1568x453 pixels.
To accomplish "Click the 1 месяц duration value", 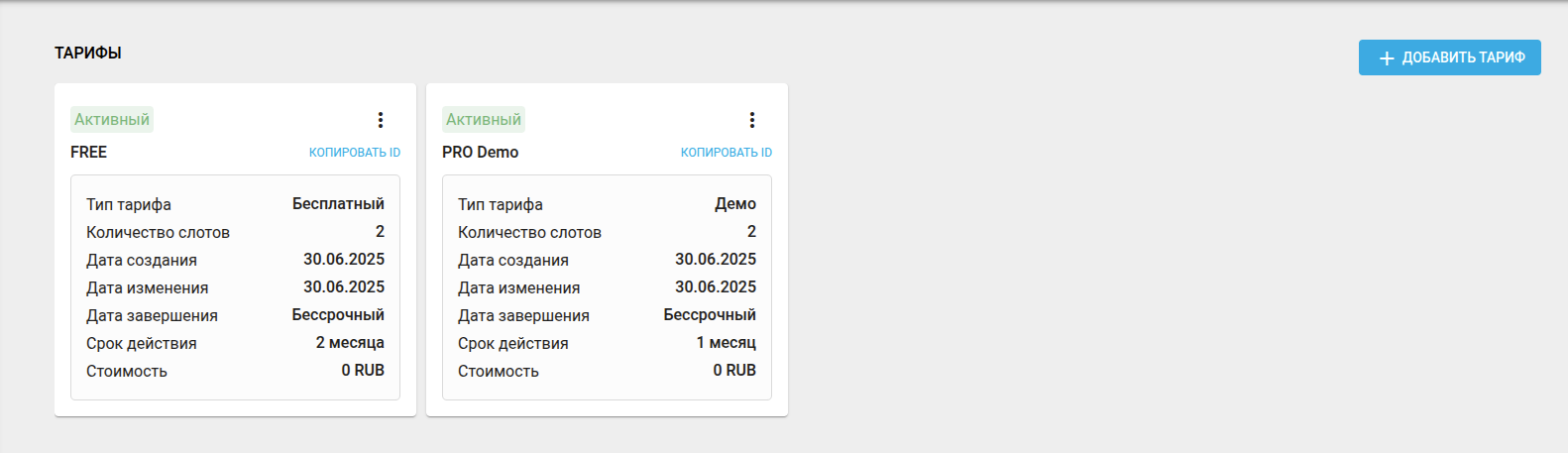I will point(727,343).
